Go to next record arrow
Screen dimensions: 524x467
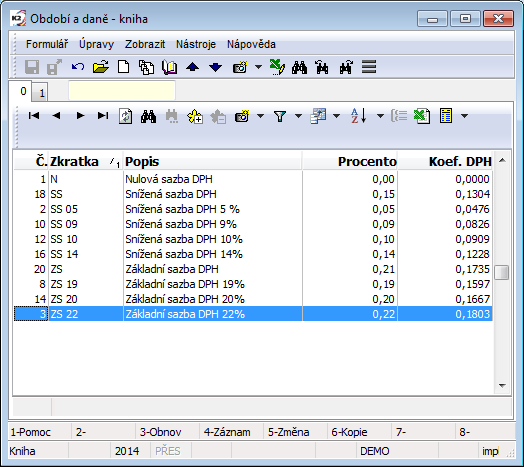(x=80, y=116)
